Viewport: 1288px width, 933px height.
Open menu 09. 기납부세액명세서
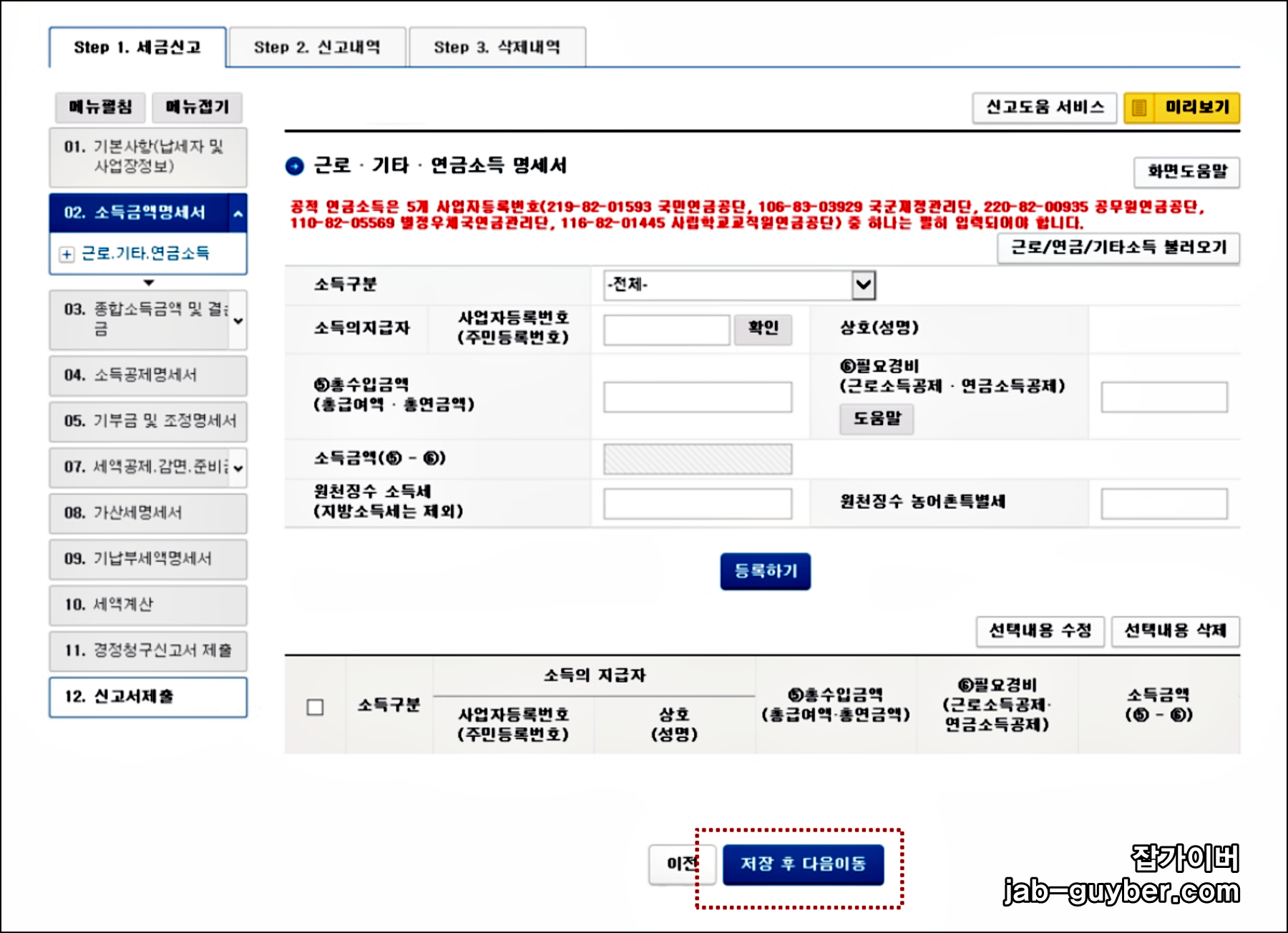[x=148, y=559]
